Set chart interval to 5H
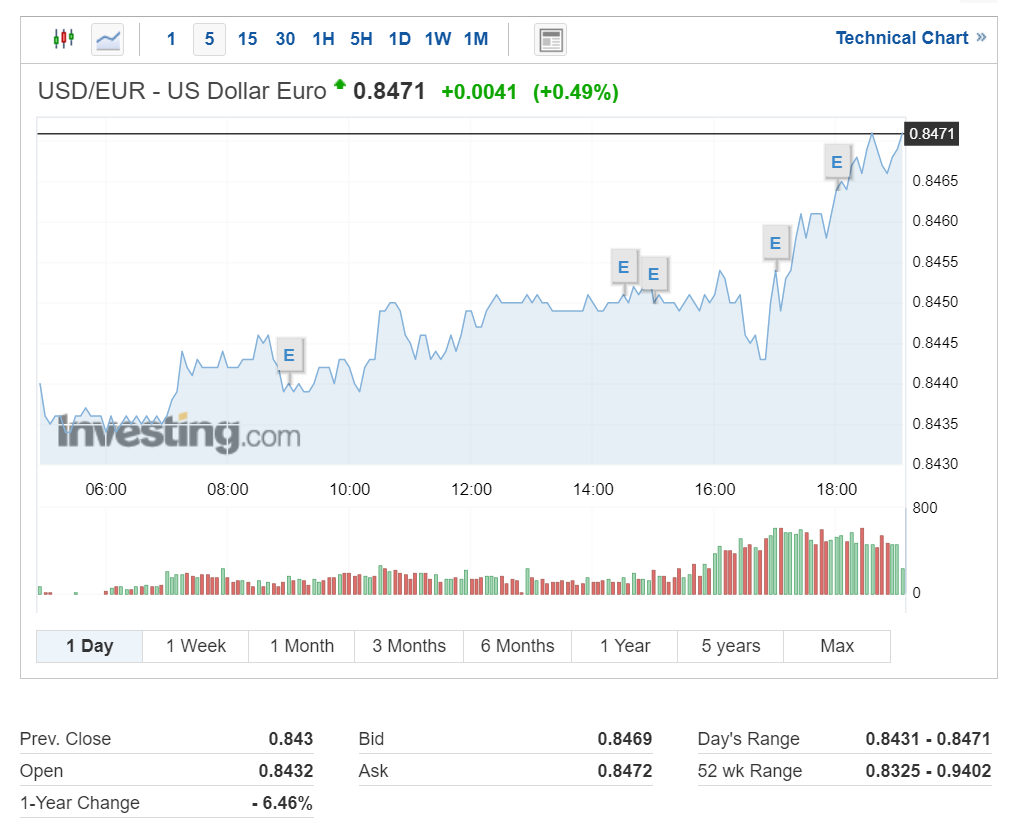The height and width of the screenshot is (827, 1011). coord(361,39)
